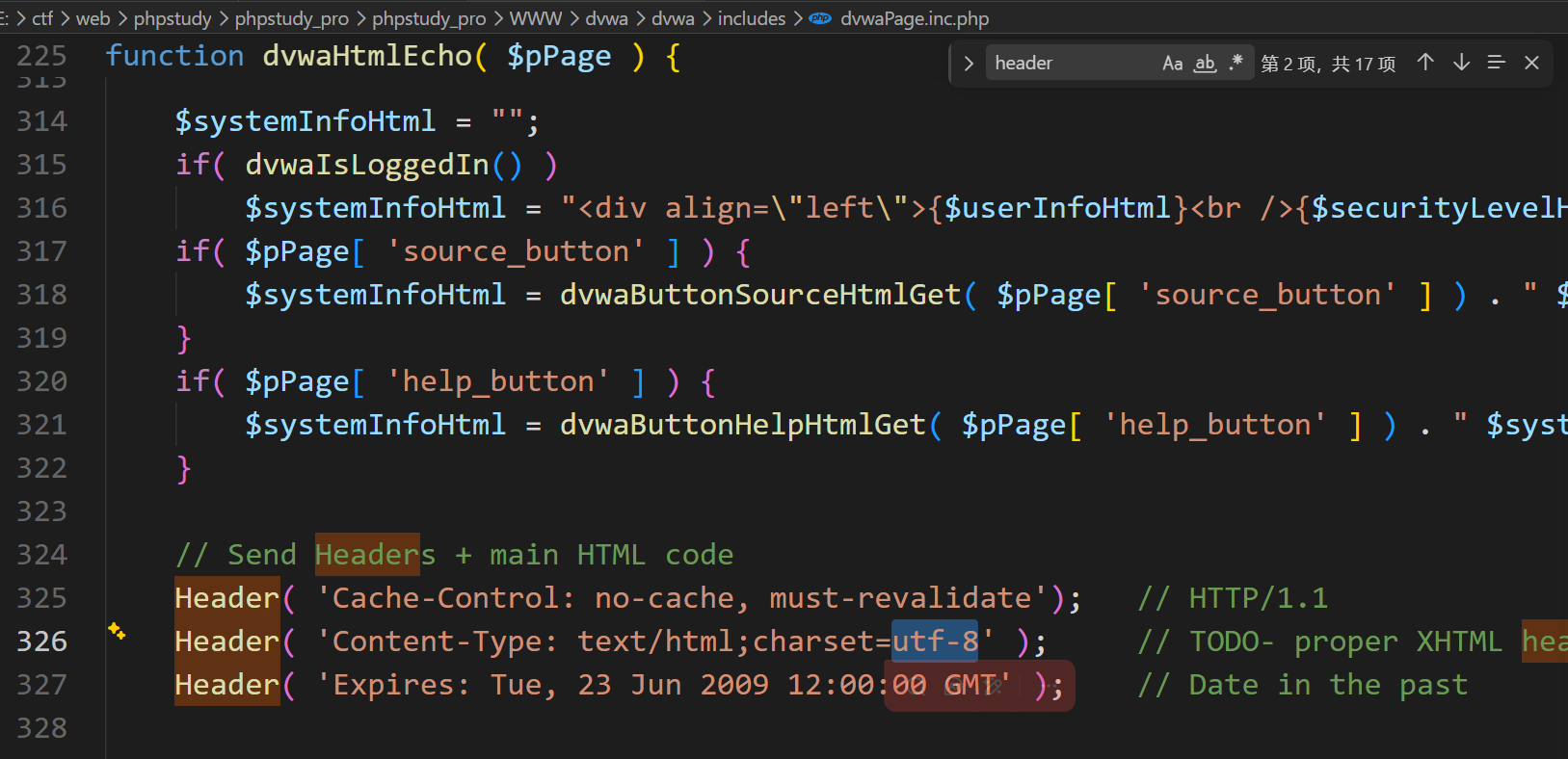Toggle Use Regular Expression option
Screen dimensions: 1568x759
coord(1236,64)
